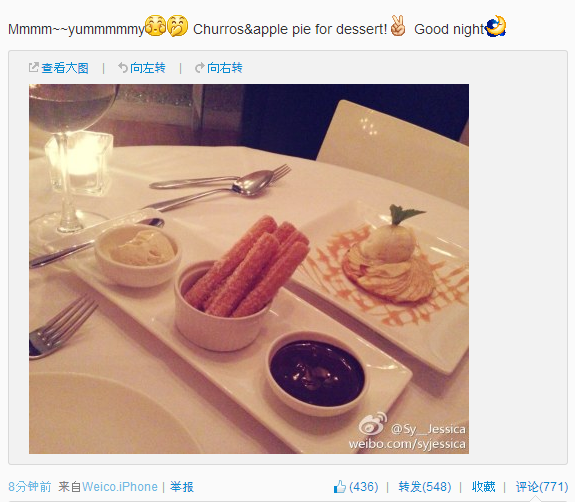Screen dimensions: 575x502
Task: Click the Weico.iPhone source link
Action: pyautogui.click(x=120, y=487)
